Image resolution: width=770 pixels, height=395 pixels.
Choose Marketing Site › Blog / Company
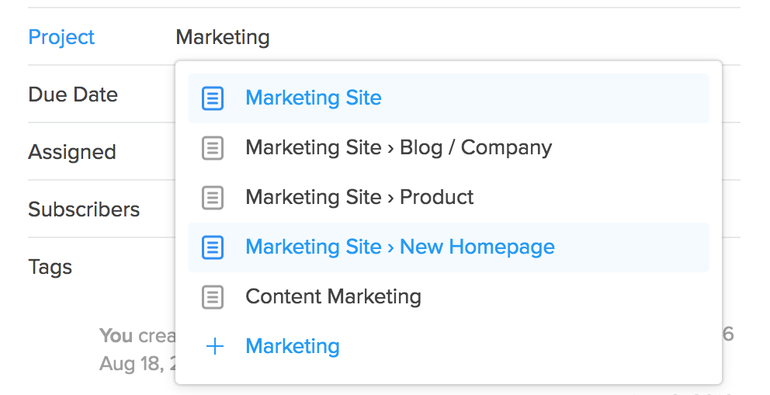click(448, 148)
